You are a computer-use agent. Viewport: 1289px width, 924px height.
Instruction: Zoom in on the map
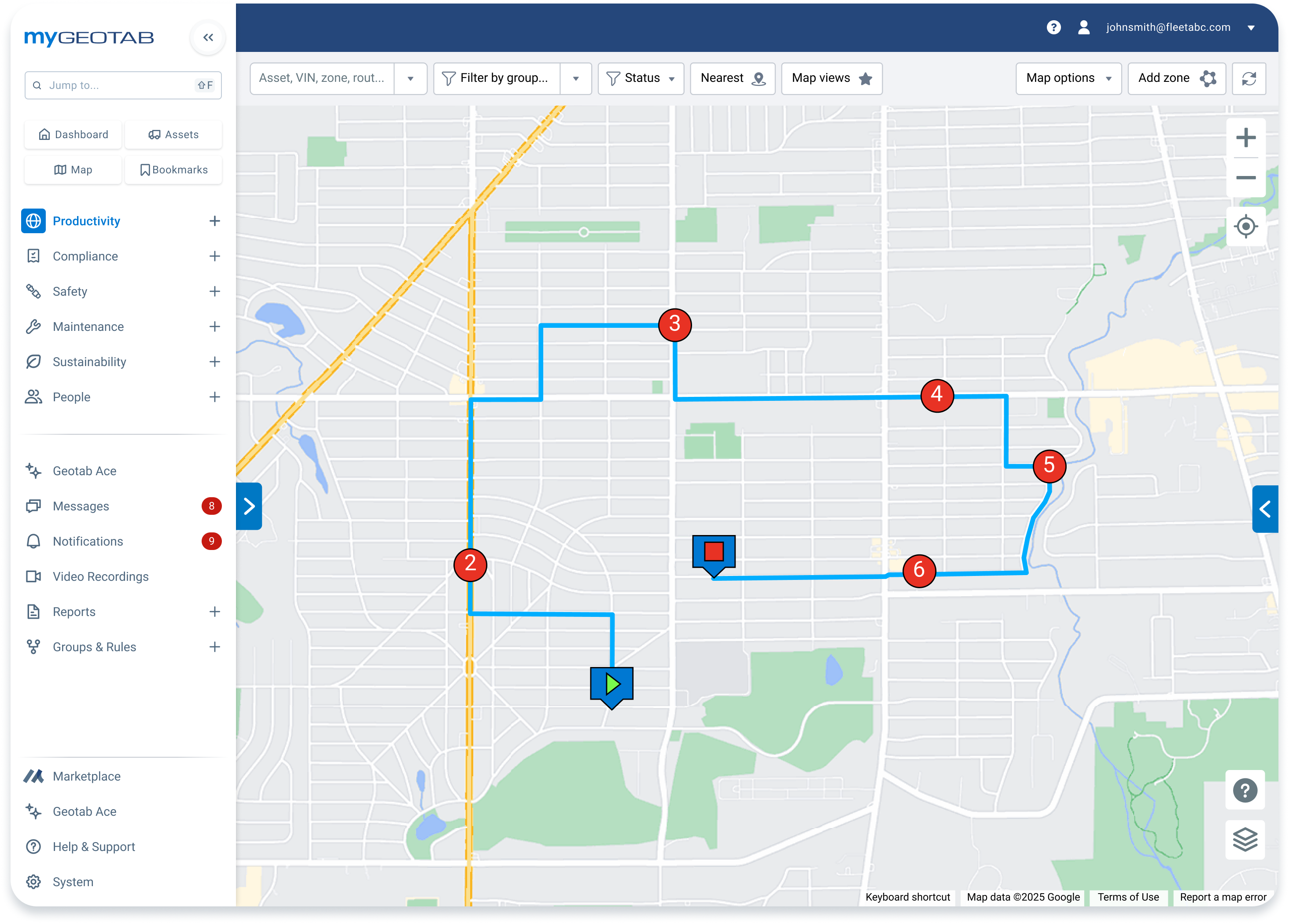click(1246, 136)
